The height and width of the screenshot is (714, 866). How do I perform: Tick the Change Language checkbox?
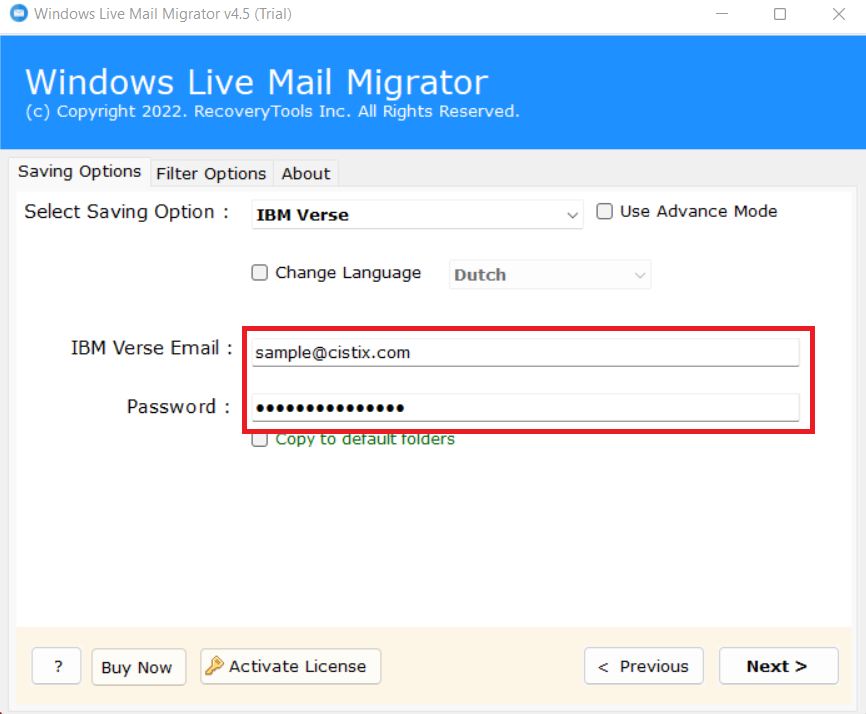click(x=260, y=273)
